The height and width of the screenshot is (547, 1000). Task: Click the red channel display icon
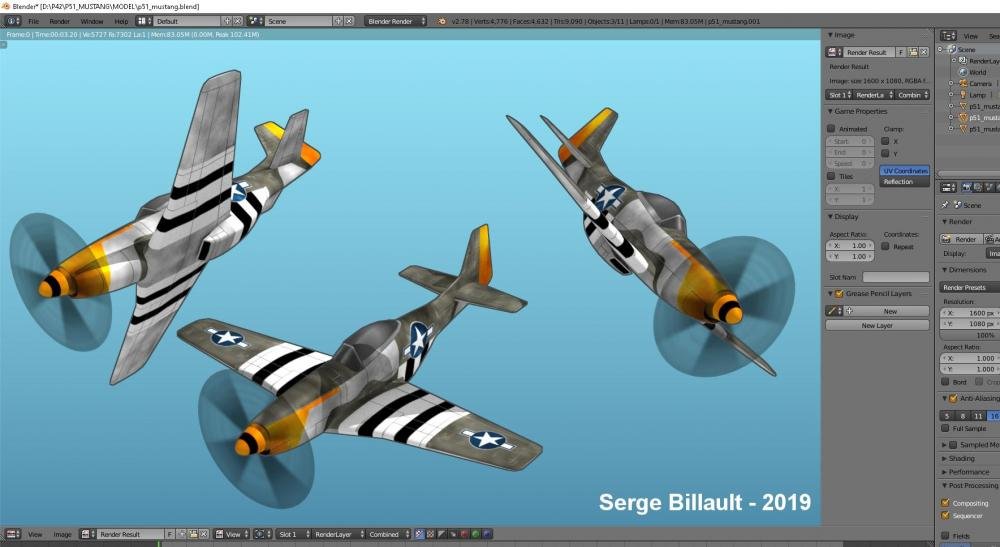click(x=463, y=535)
